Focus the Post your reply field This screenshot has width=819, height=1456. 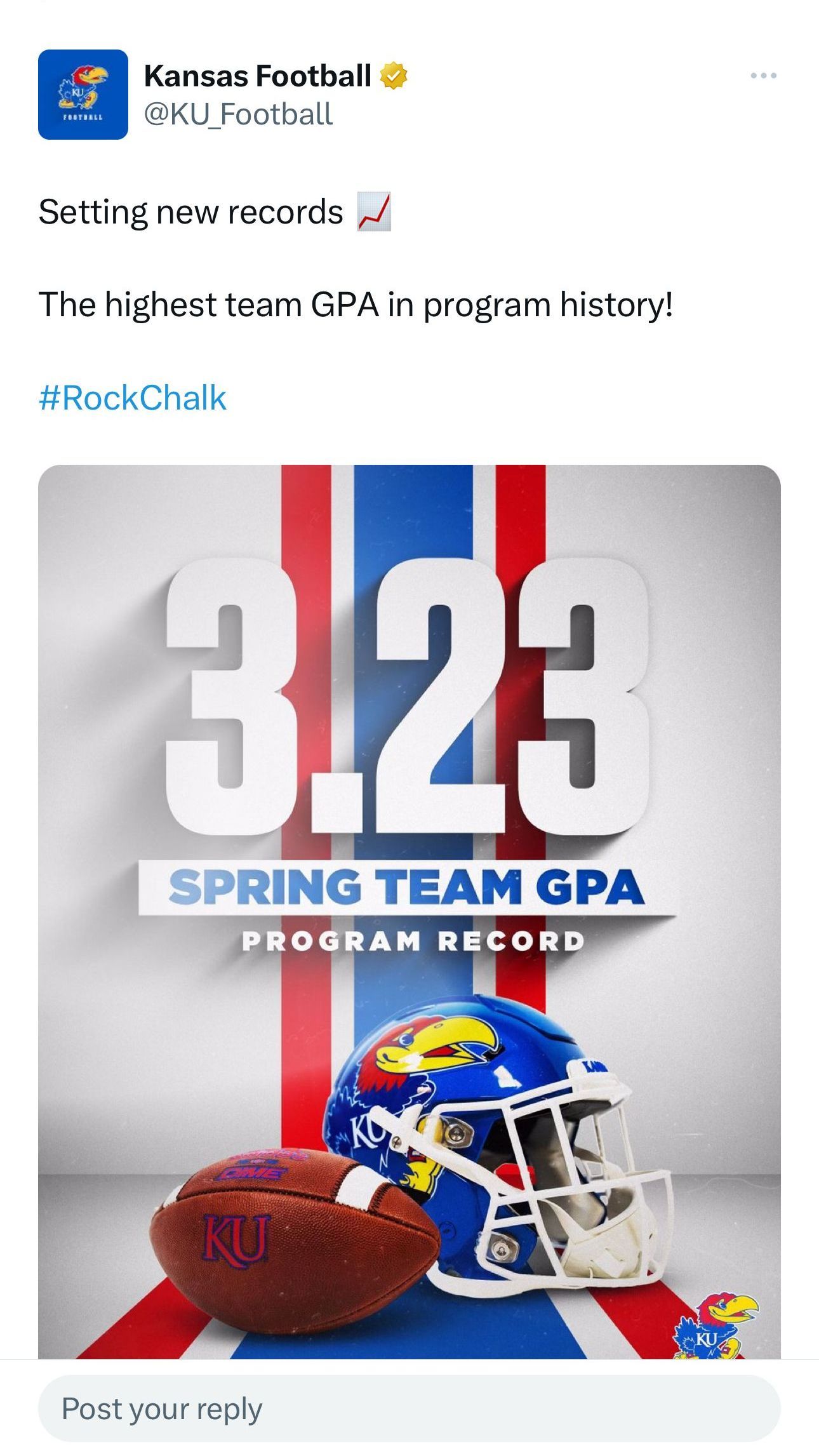[x=409, y=1408]
